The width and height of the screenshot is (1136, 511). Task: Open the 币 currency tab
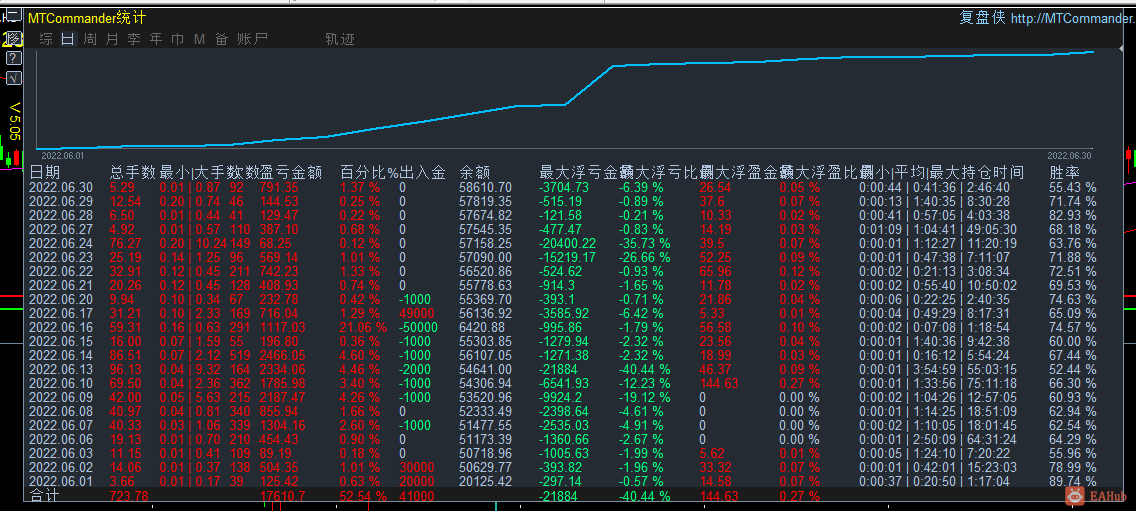(x=178, y=39)
